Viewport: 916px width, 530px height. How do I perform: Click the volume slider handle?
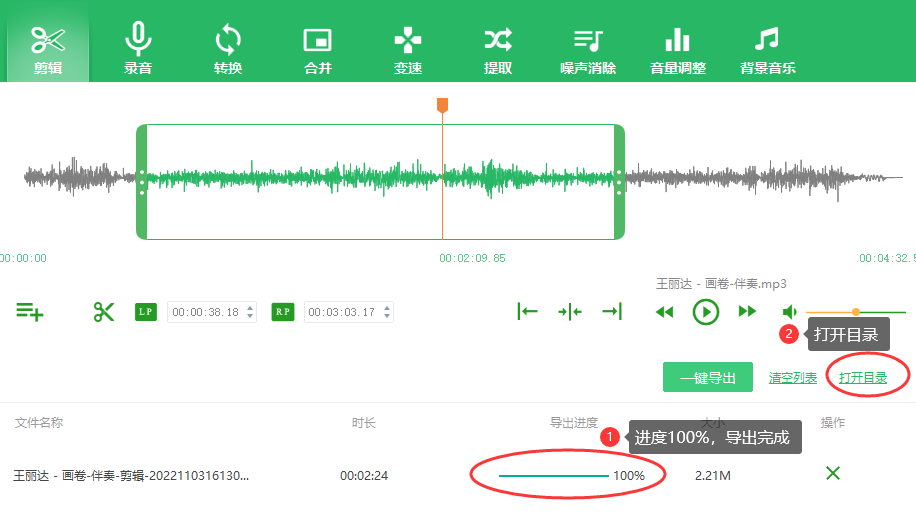click(856, 312)
